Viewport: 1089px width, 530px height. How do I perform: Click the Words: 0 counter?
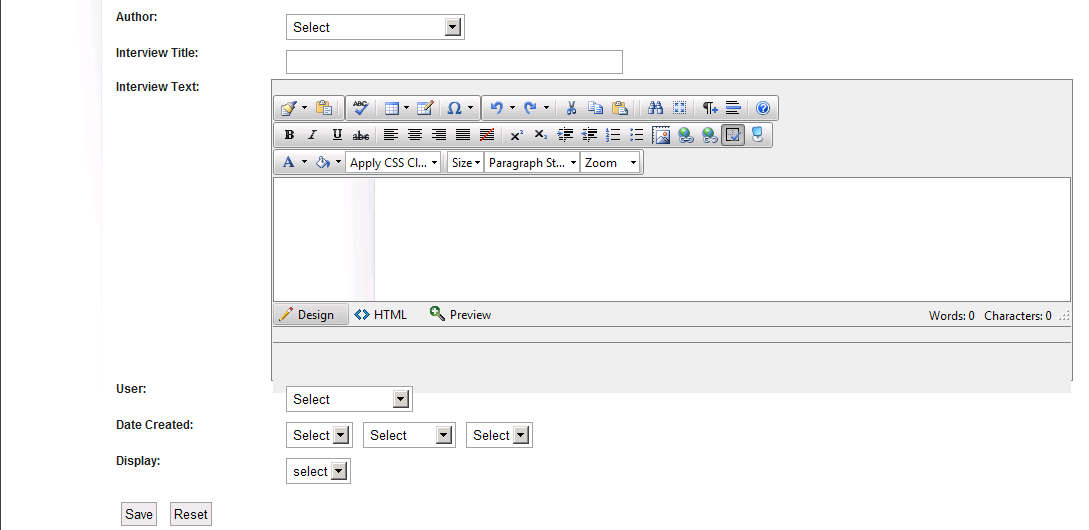point(951,315)
